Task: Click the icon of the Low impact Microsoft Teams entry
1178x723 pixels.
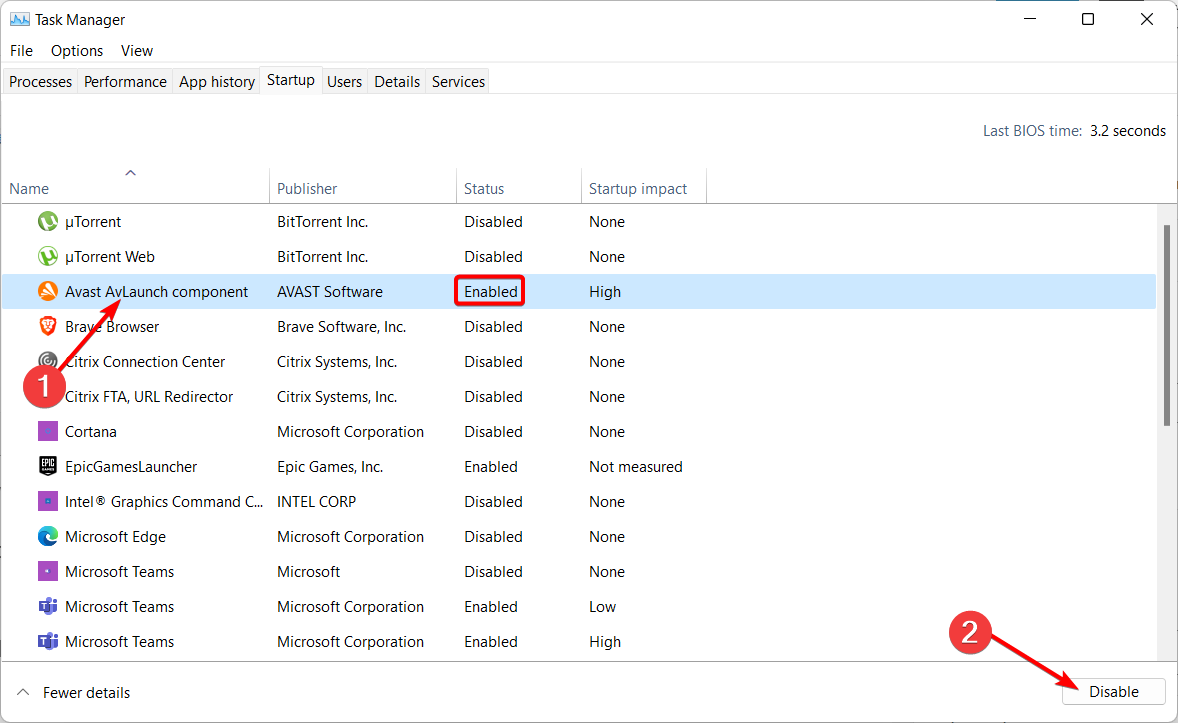Action: pyautogui.click(x=47, y=607)
